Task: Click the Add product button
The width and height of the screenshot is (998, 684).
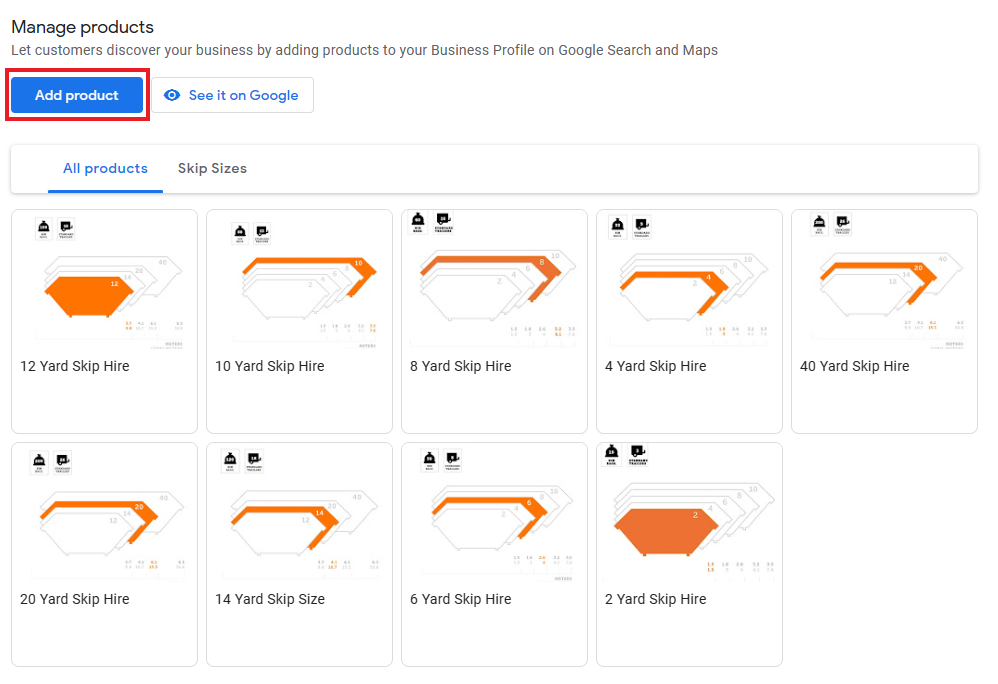Action: coord(77,94)
